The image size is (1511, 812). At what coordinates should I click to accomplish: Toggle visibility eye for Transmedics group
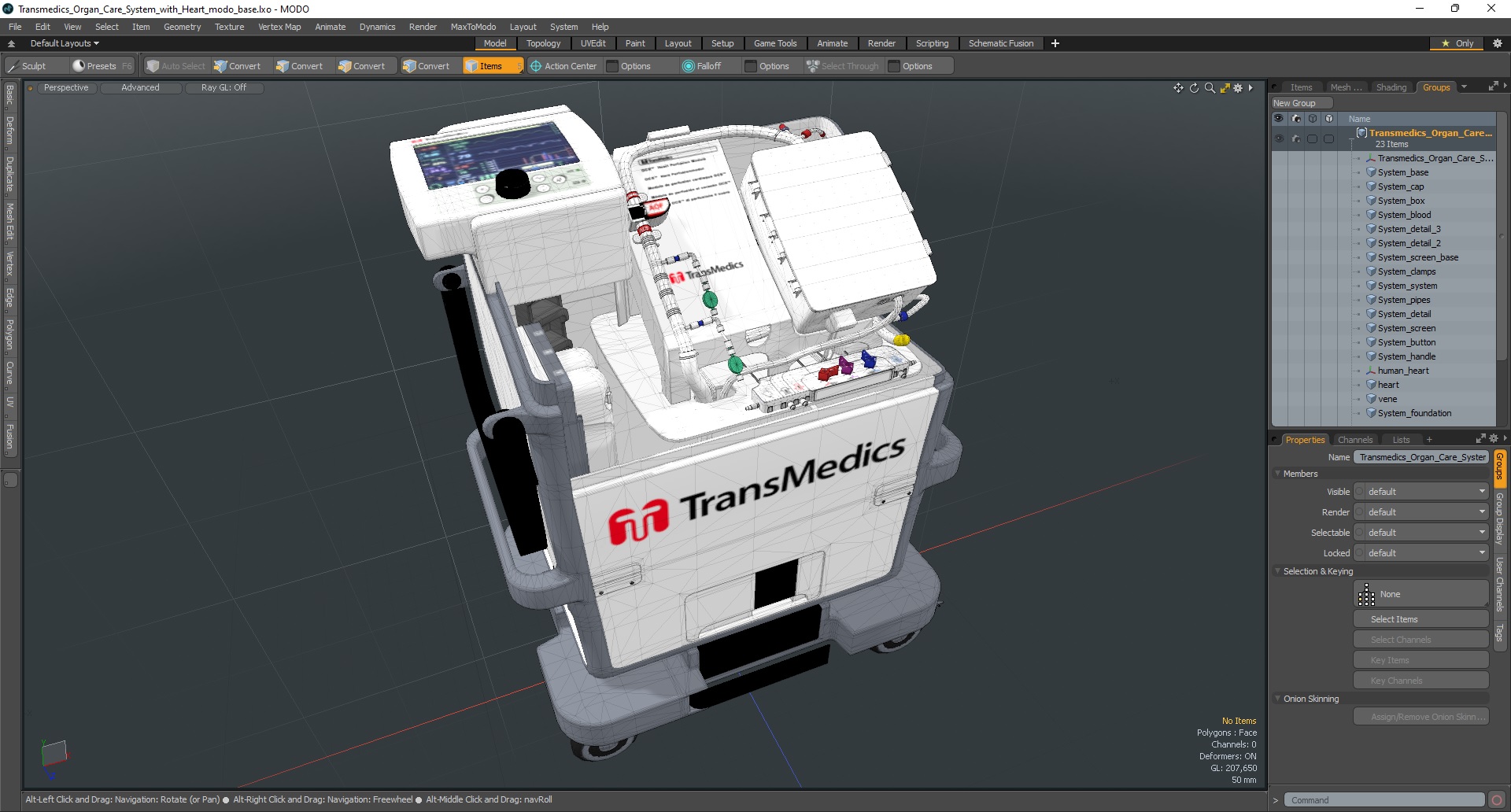[1279, 138]
